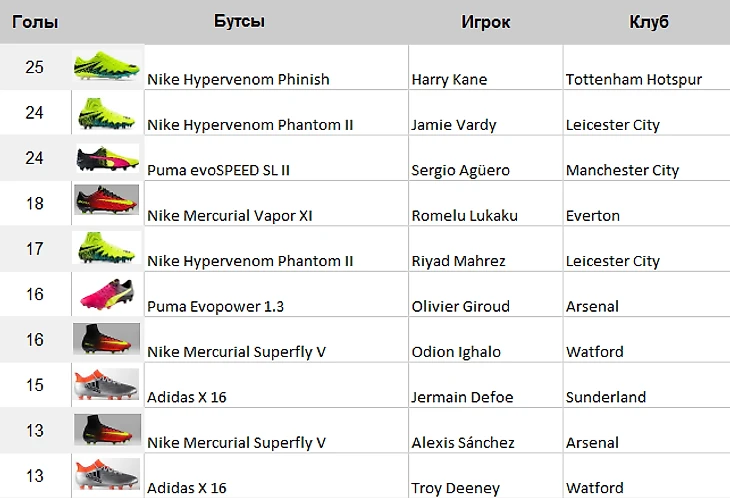Click Riyad Mahrez's boot thumbnail
The width and height of the screenshot is (730, 498).
click(x=107, y=249)
